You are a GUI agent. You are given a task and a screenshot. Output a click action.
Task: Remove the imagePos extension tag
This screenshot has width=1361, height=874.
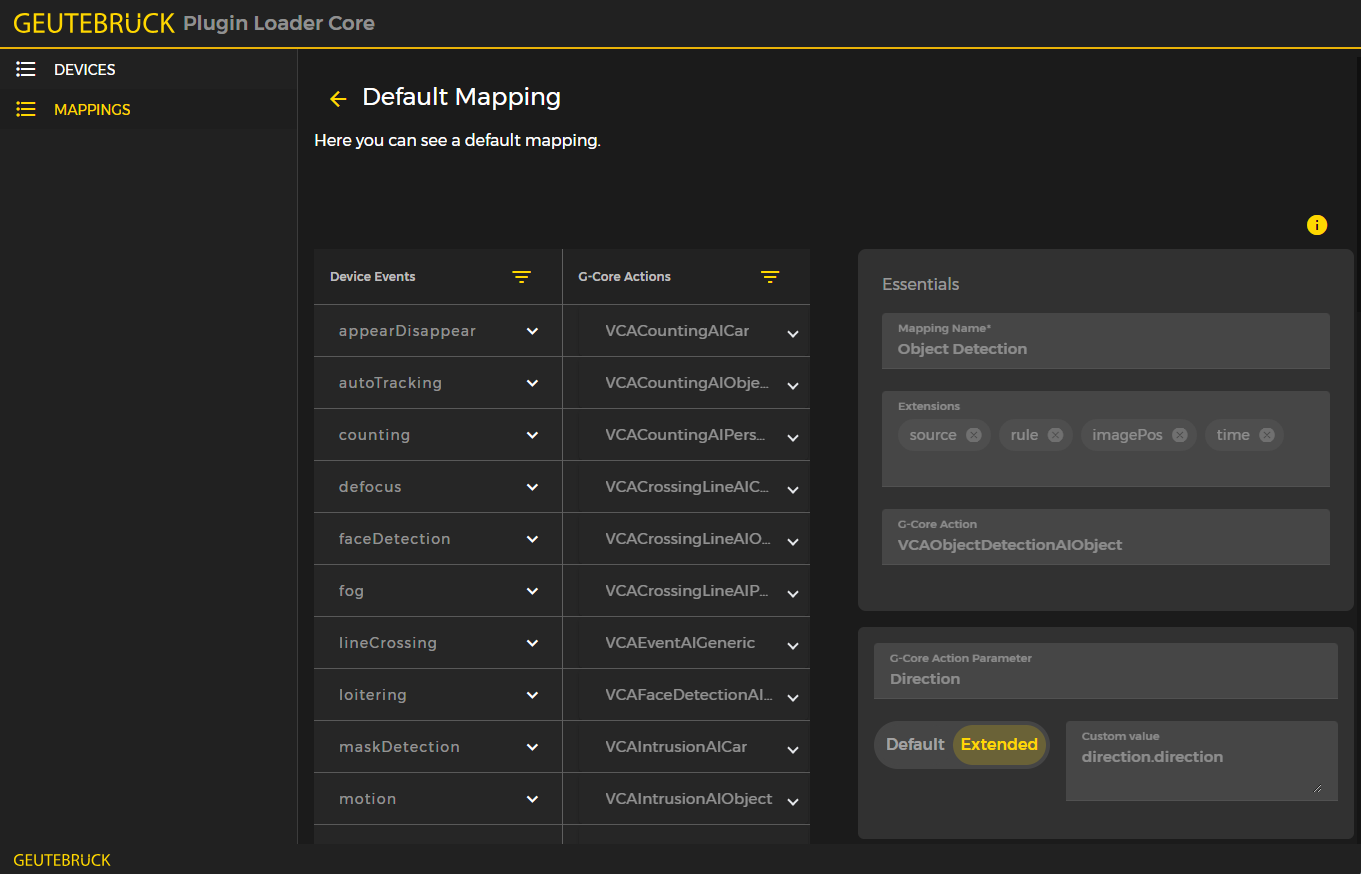1179,434
